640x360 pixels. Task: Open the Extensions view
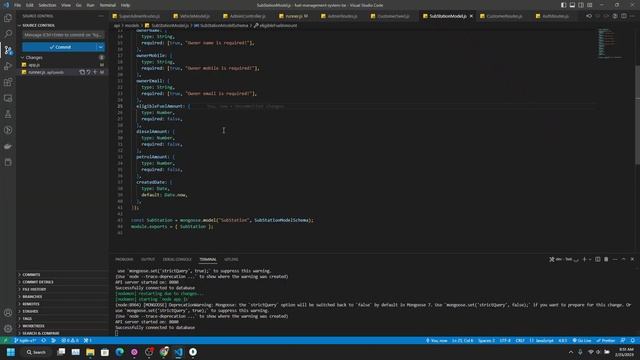click(8, 82)
